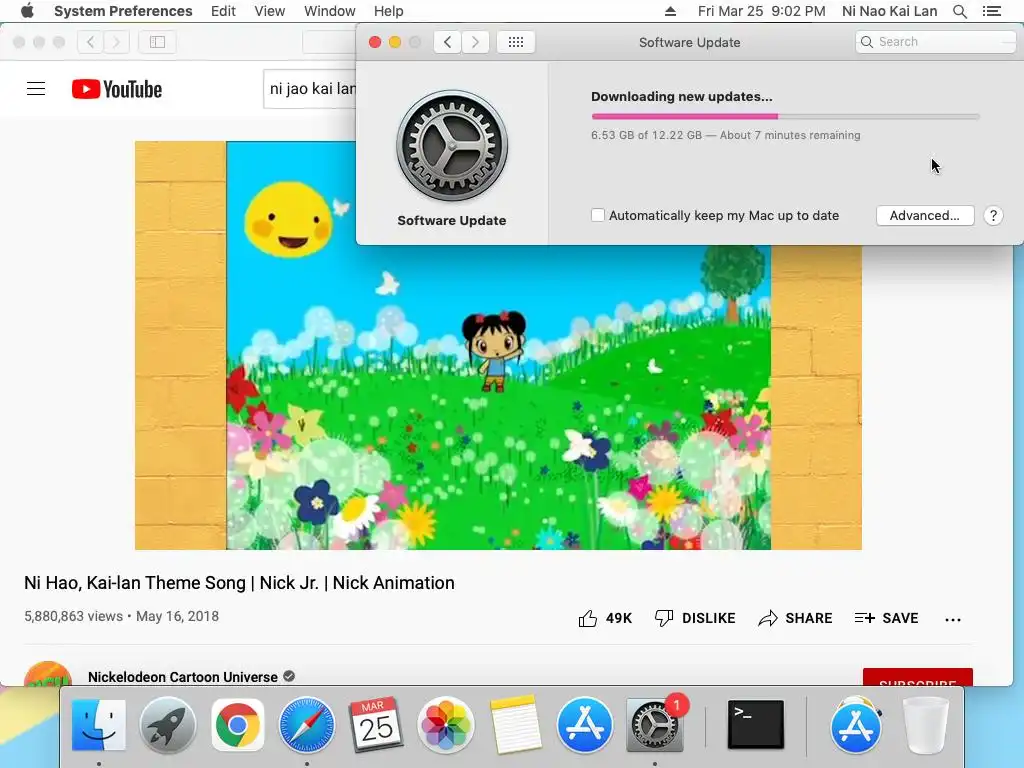
Task: Open System Preferences from the Dock
Action: [x=654, y=726]
